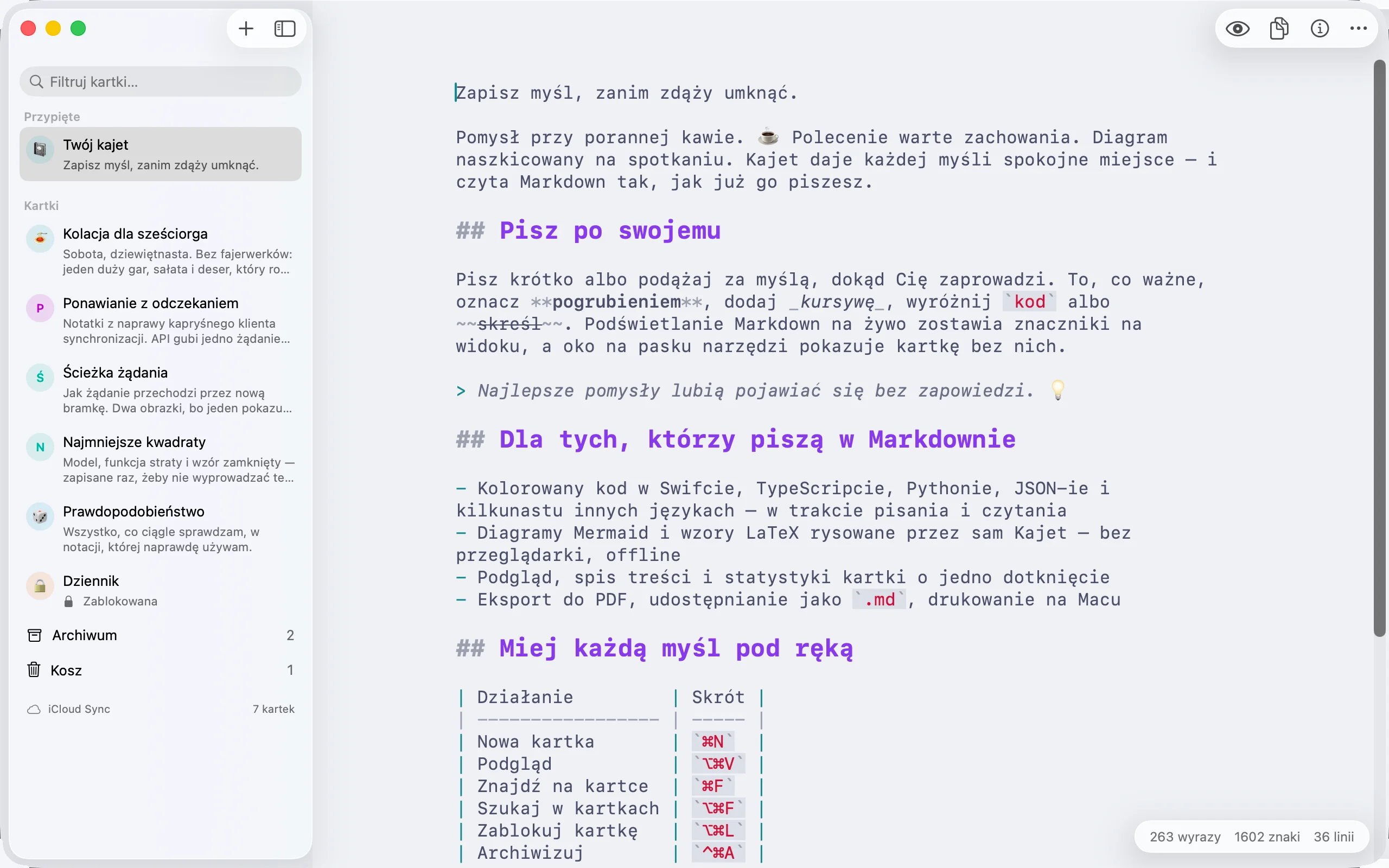This screenshot has height=868, width=1389.
Task: Click the shortcut cell ⌘N
Action: pyautogui.click(x=712, y=742)
